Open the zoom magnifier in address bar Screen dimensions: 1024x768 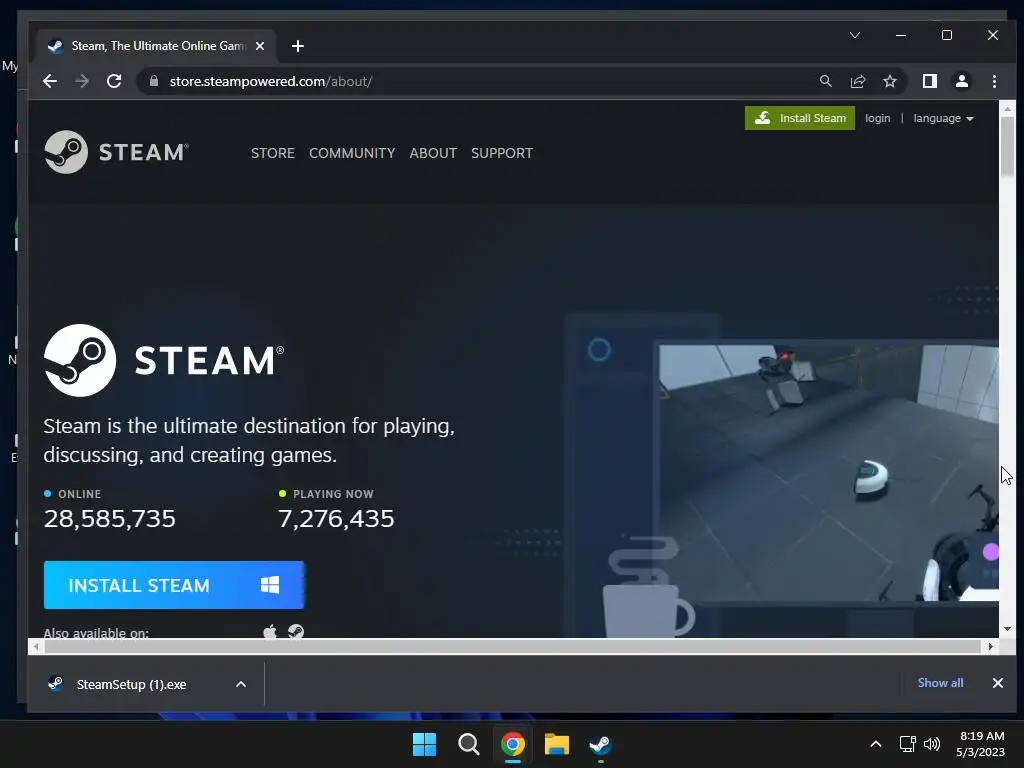[x=825, y=81]
